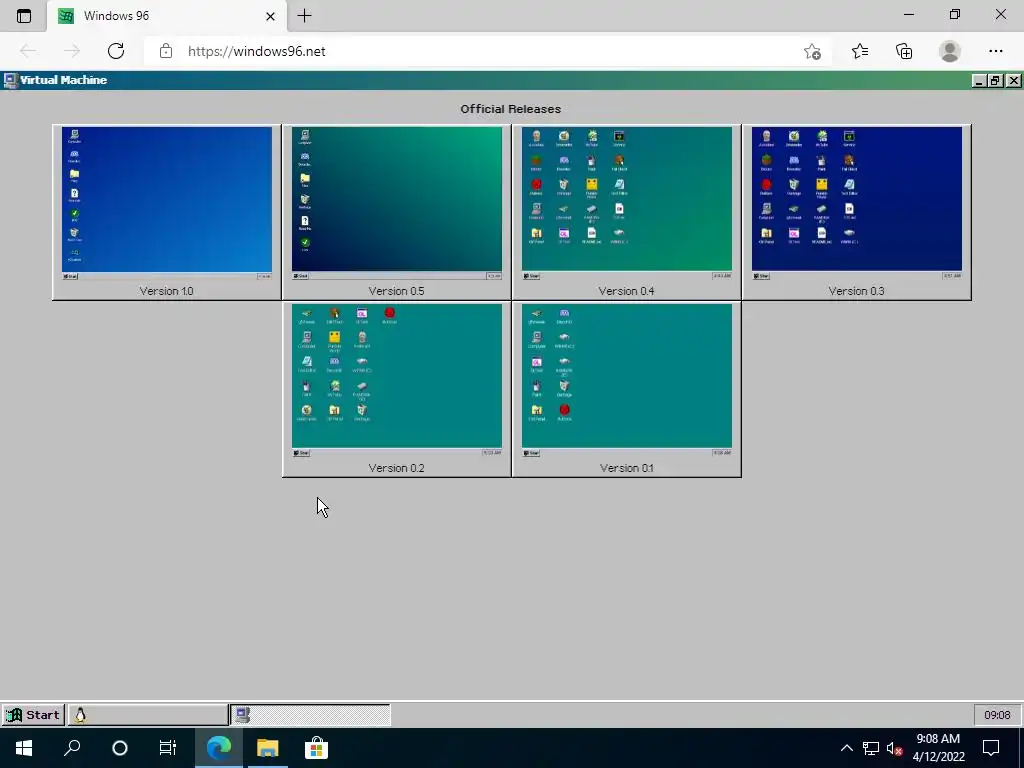
Task: Open Edge Settings and more menu
Action: click(x=995, y=51)
